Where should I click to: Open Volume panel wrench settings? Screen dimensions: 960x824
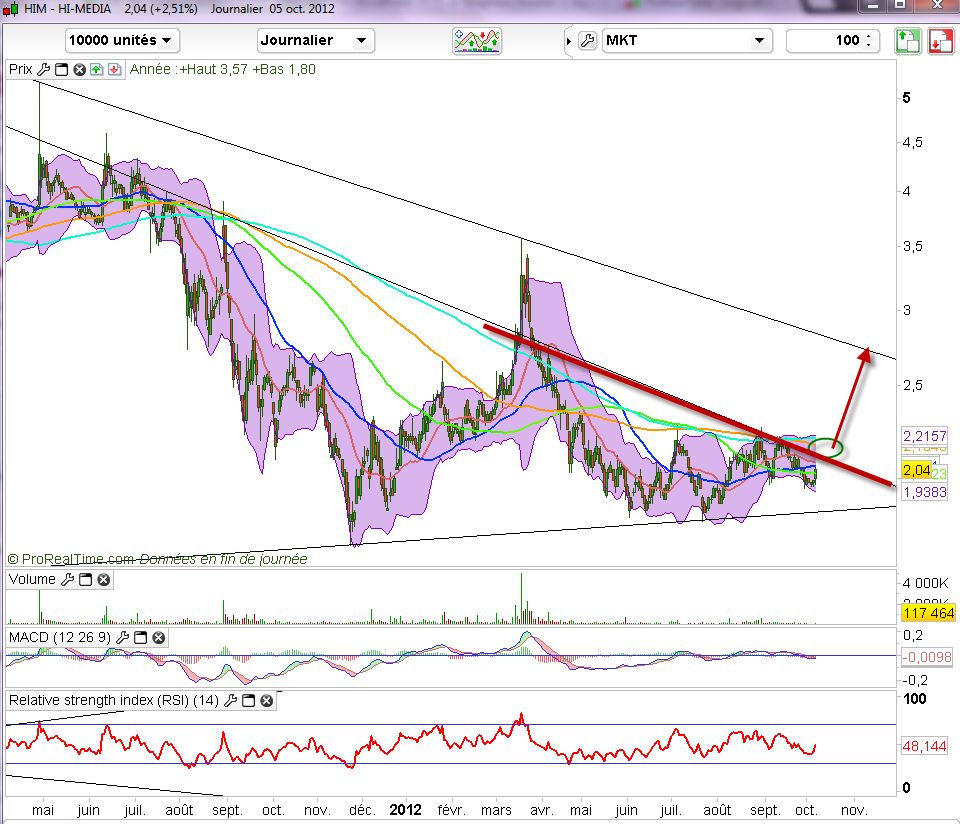click(68, 579)
